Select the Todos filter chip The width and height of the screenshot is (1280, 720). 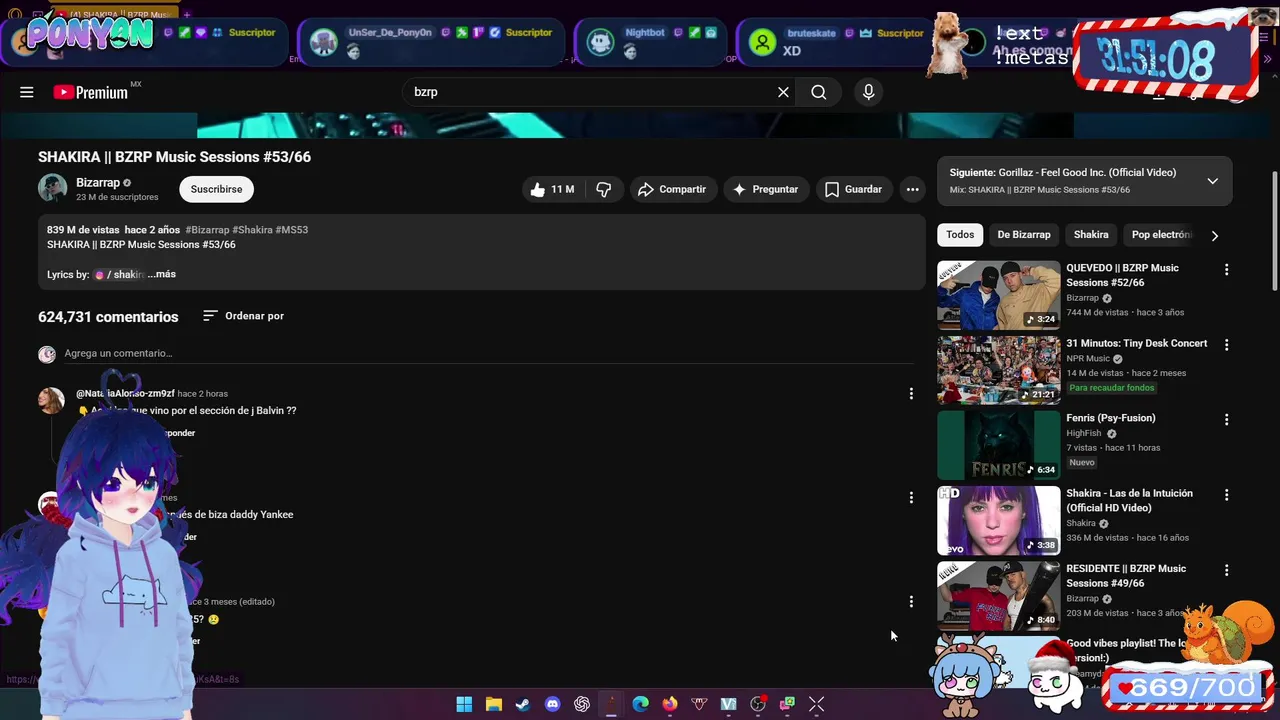pos(960,235)
